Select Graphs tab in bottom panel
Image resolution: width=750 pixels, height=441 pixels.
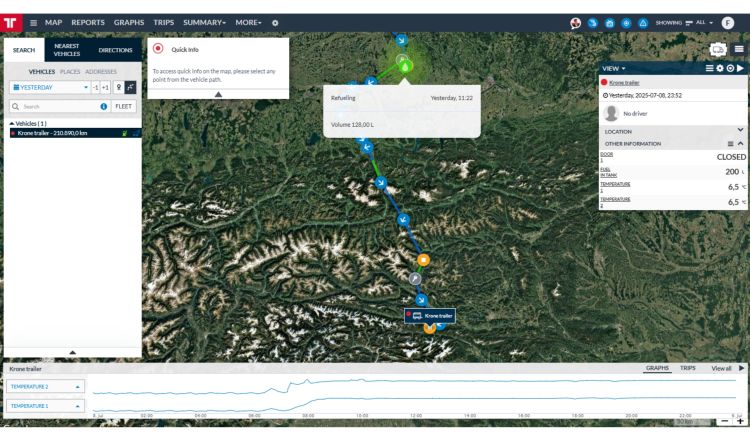coord(657,368)
